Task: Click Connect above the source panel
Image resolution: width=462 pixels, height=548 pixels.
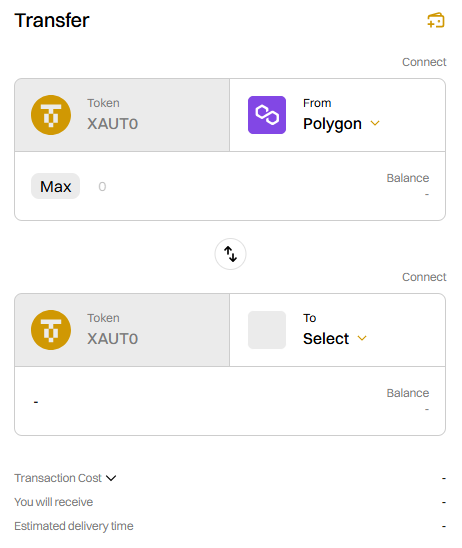Action: (424, 62)
